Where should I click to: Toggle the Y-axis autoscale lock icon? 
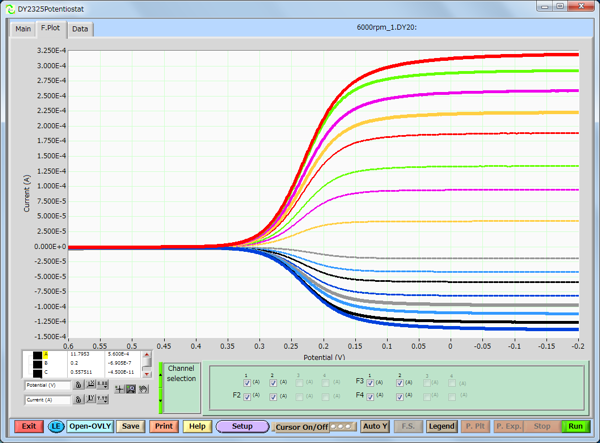(x=78, y=399)
